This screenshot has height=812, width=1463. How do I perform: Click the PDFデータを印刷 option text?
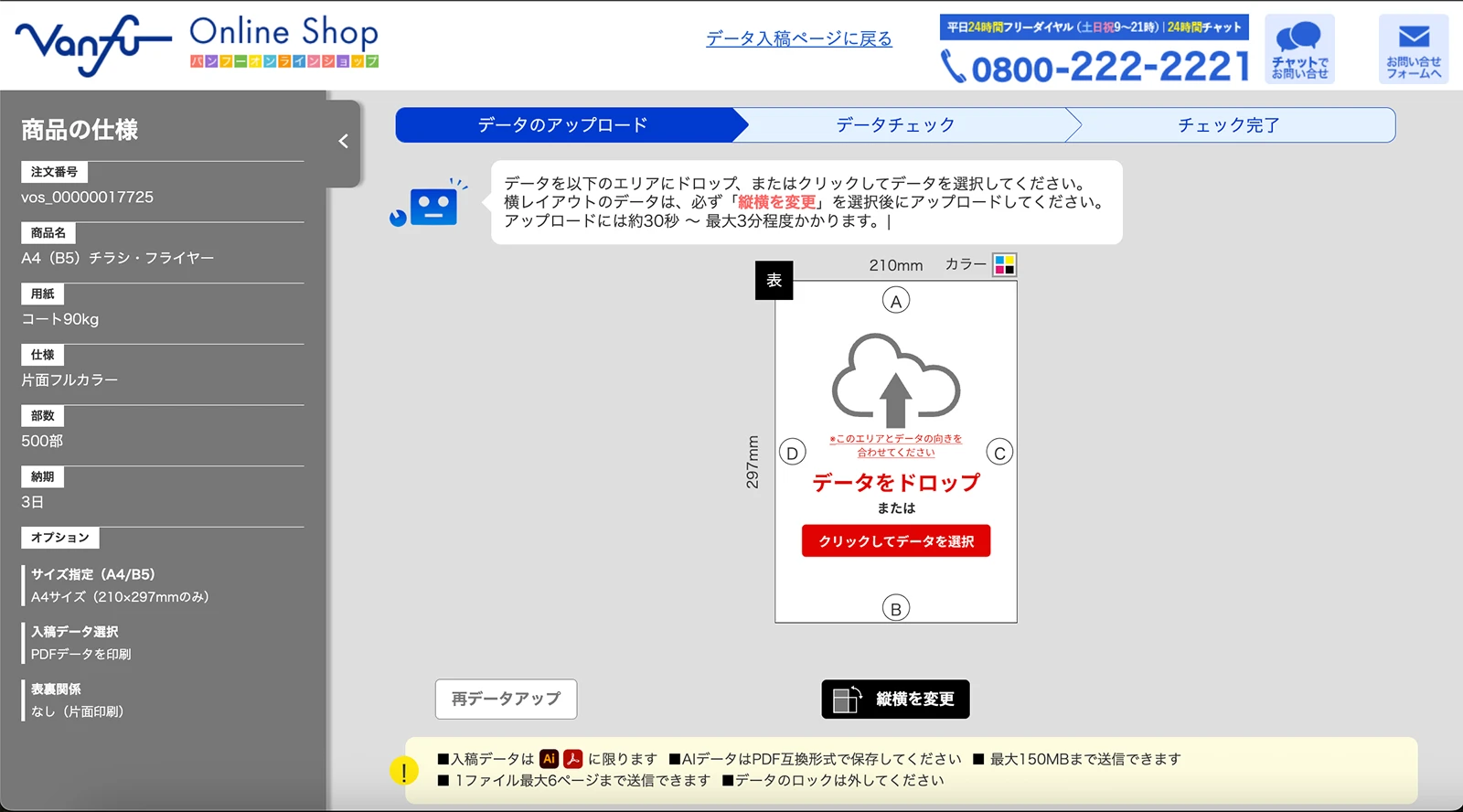tap(81, 654)
